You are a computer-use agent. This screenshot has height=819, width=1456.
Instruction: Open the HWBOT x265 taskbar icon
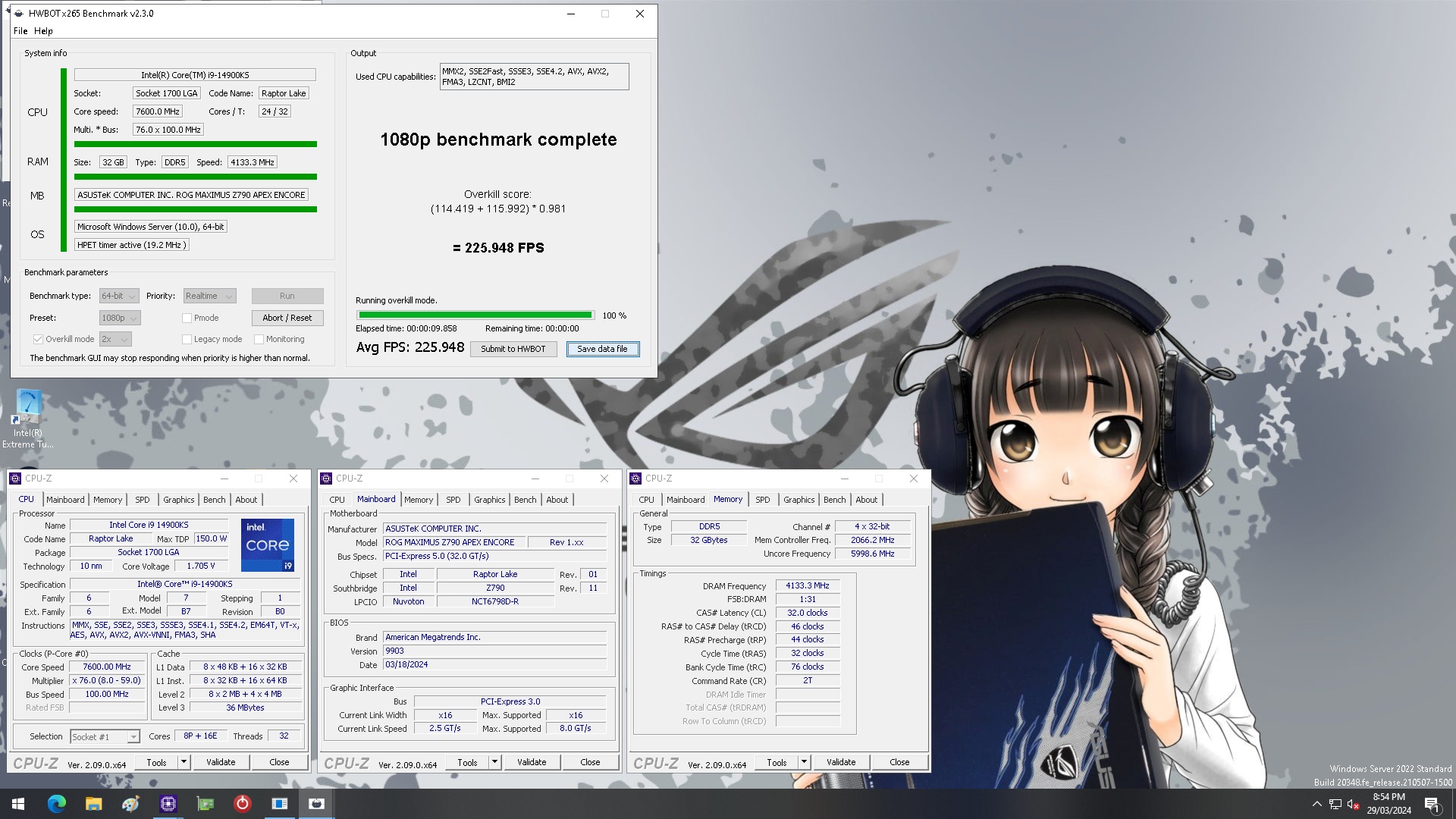(x=316, y=804)
